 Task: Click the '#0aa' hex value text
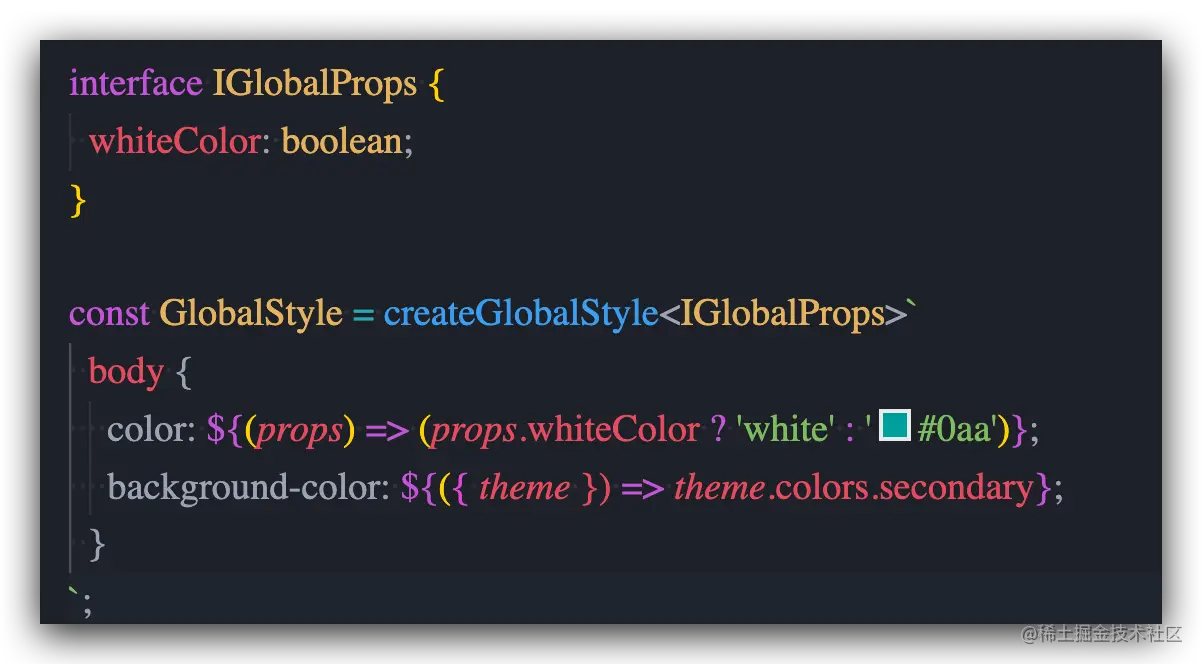click(954, 429)
